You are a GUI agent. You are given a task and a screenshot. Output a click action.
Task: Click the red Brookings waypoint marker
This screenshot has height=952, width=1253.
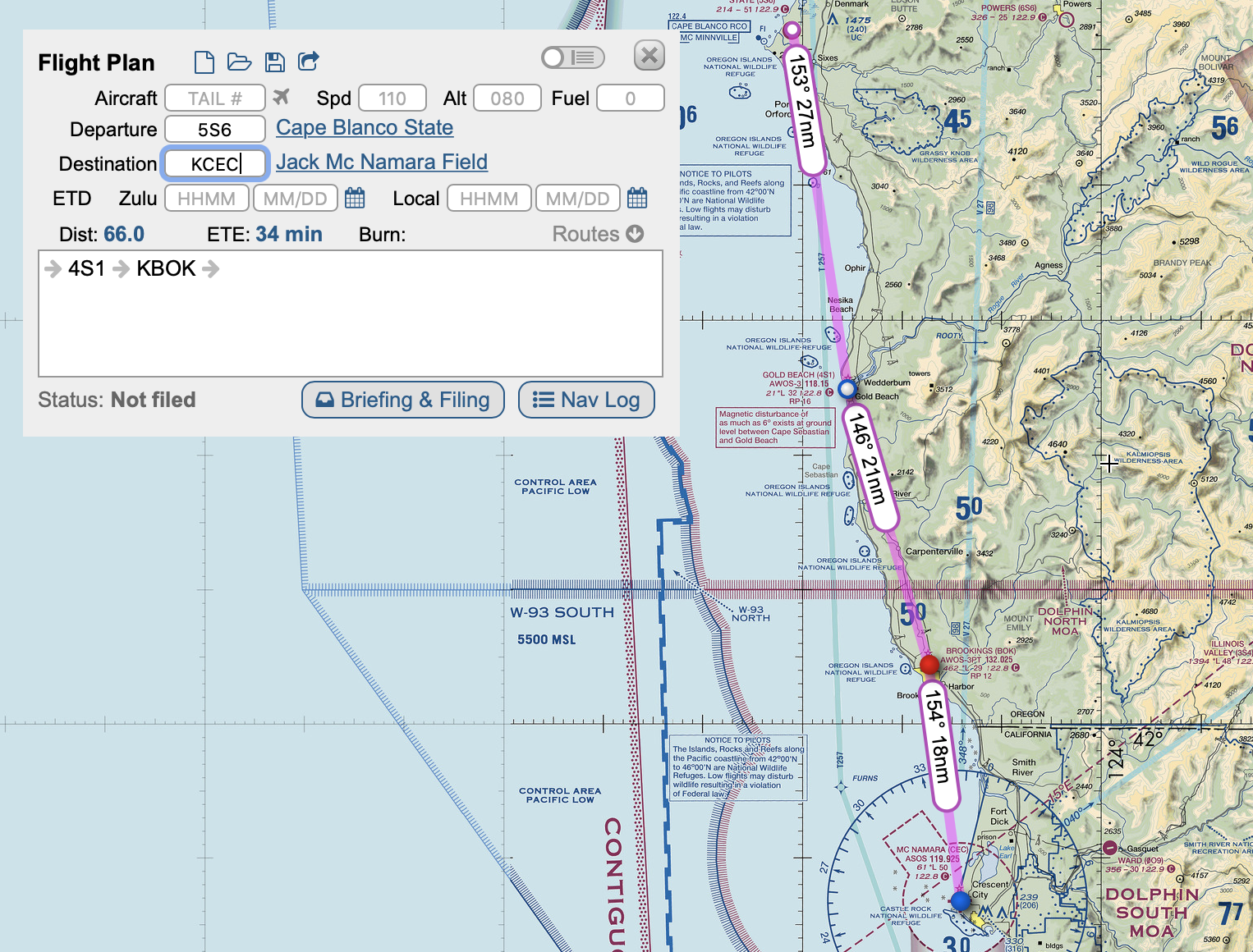(929, 665)
